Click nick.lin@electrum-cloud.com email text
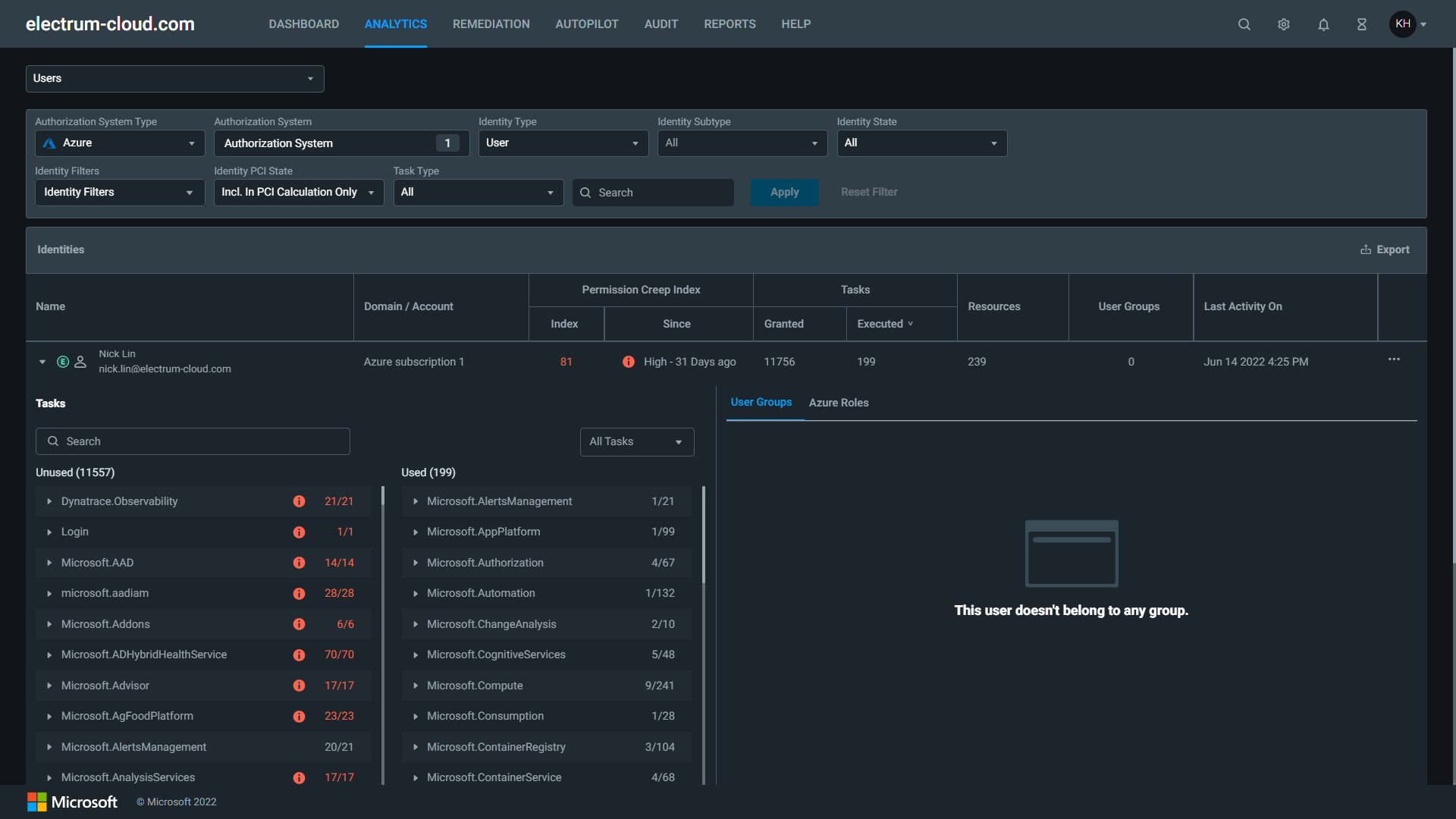This screenshot has width=1456, height=819. tap(165, 369)
